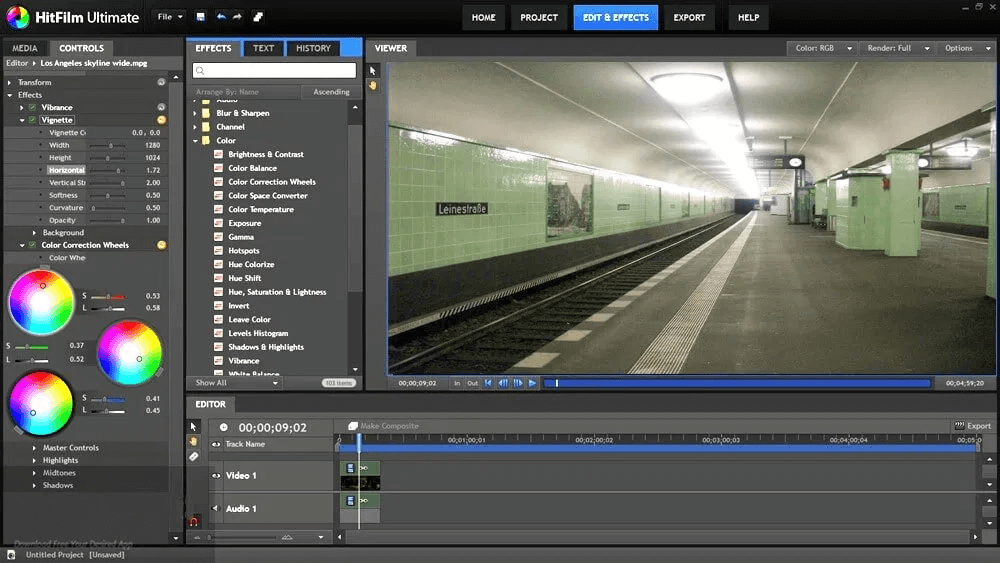Click the reset icon on Vibrance row

tap(161, 107)
